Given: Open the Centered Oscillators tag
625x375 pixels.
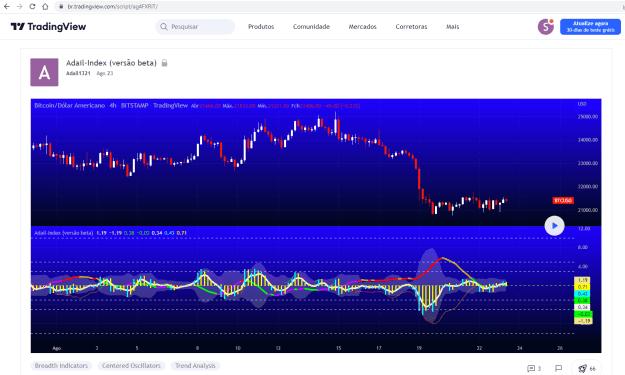Looking at the screenshot, I should point(131,365).
